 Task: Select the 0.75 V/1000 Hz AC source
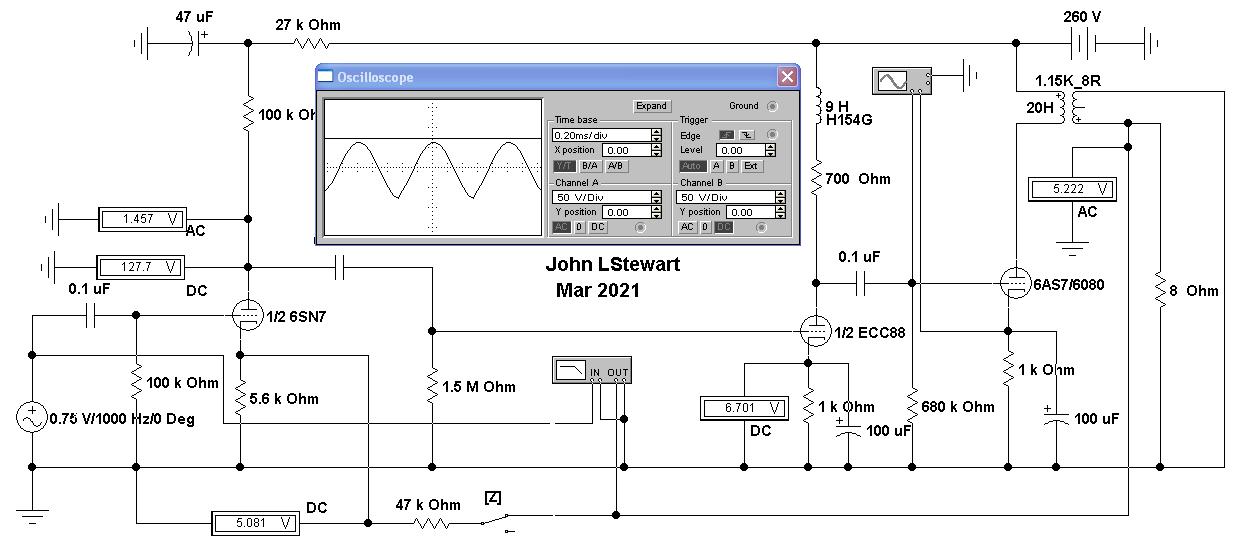pyautogui.click(x=31, y=417)
